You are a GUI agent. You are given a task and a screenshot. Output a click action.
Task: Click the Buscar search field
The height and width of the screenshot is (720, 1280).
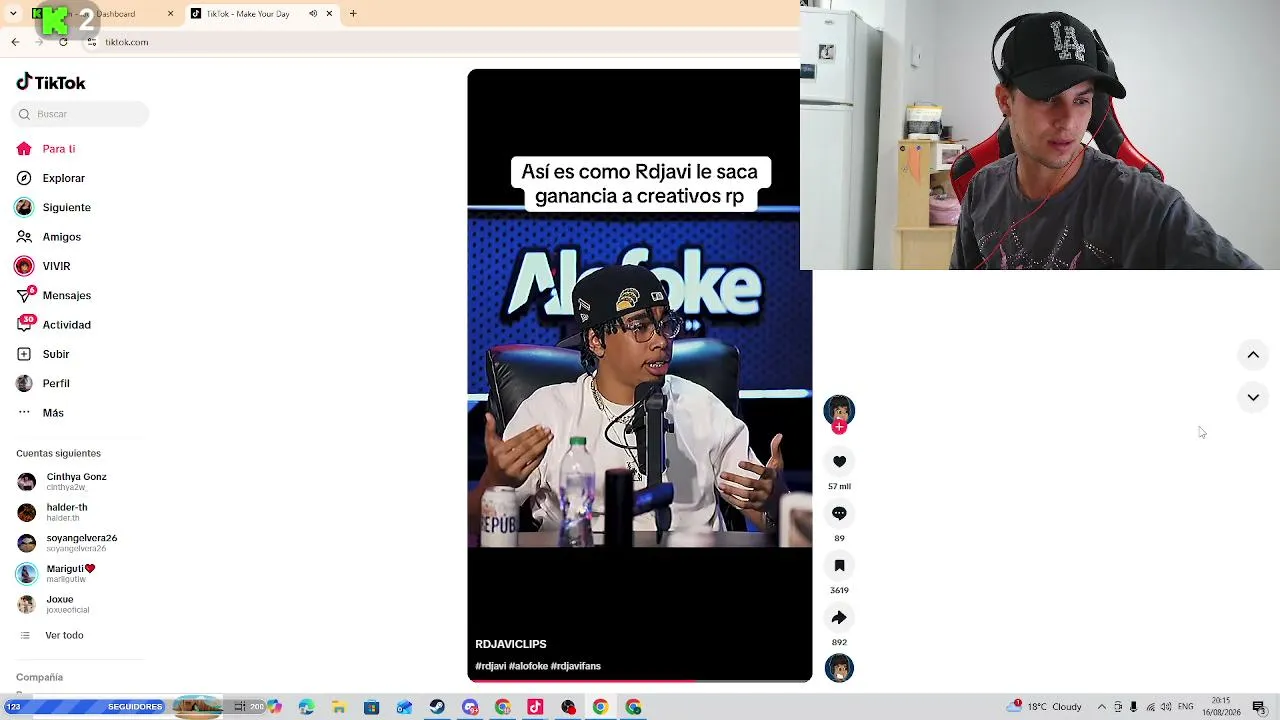(x=80, y=114)
